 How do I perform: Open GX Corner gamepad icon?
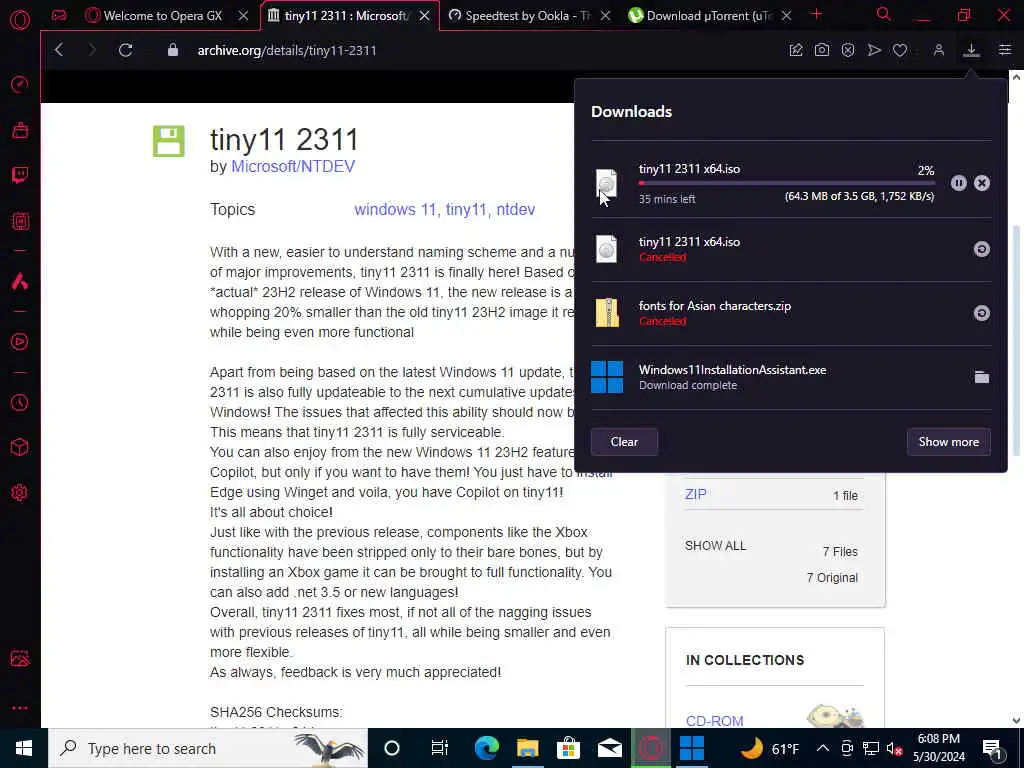point(59,15)
